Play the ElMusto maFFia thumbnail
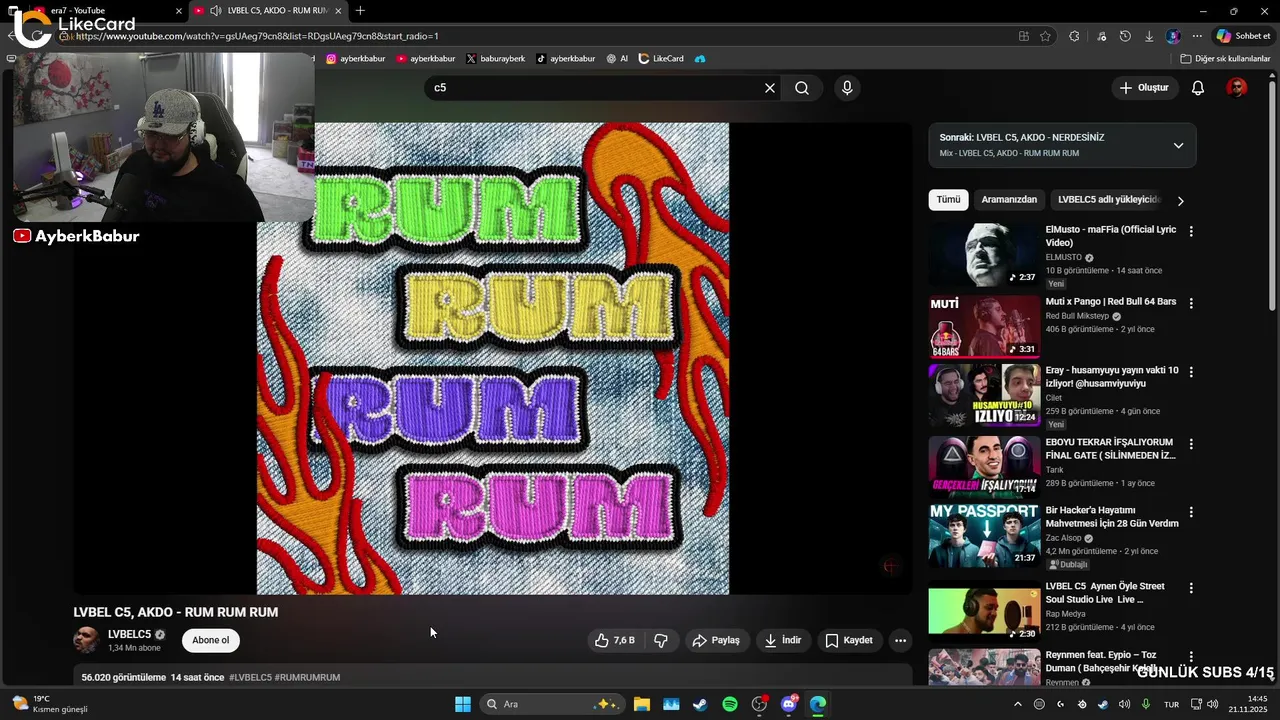Viewport: 1280px width, 720px height. 984,254
